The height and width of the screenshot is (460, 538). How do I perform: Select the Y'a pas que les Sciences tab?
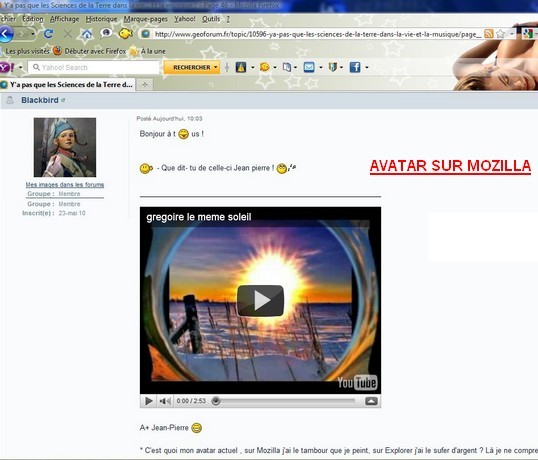point(67,85)
